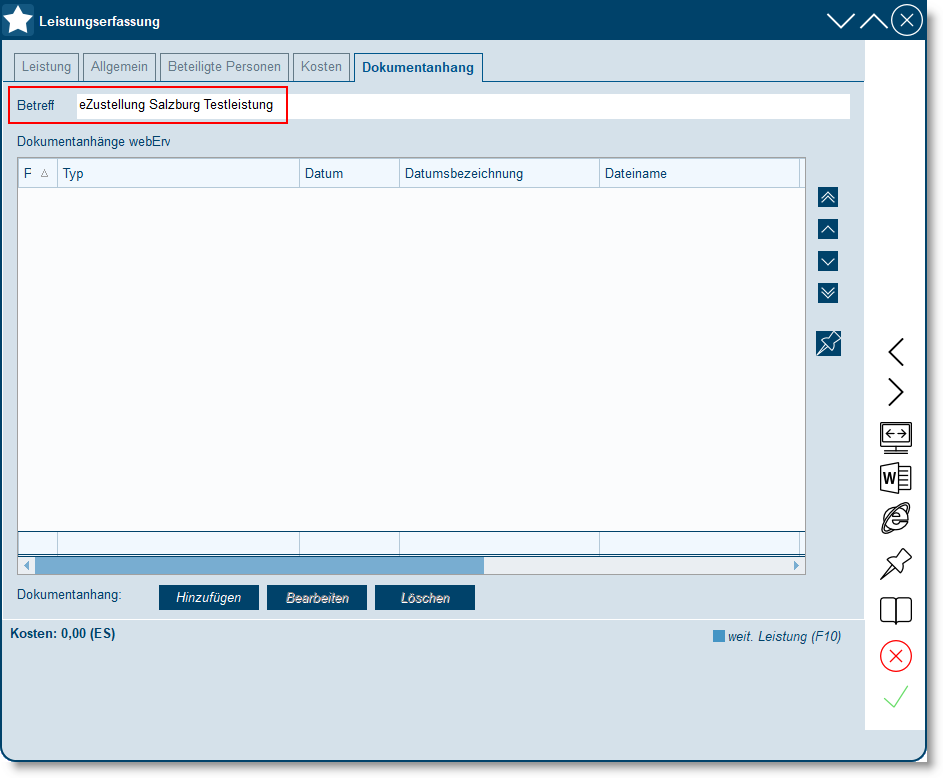Open the Kosten tab

(x=321, y=67)
